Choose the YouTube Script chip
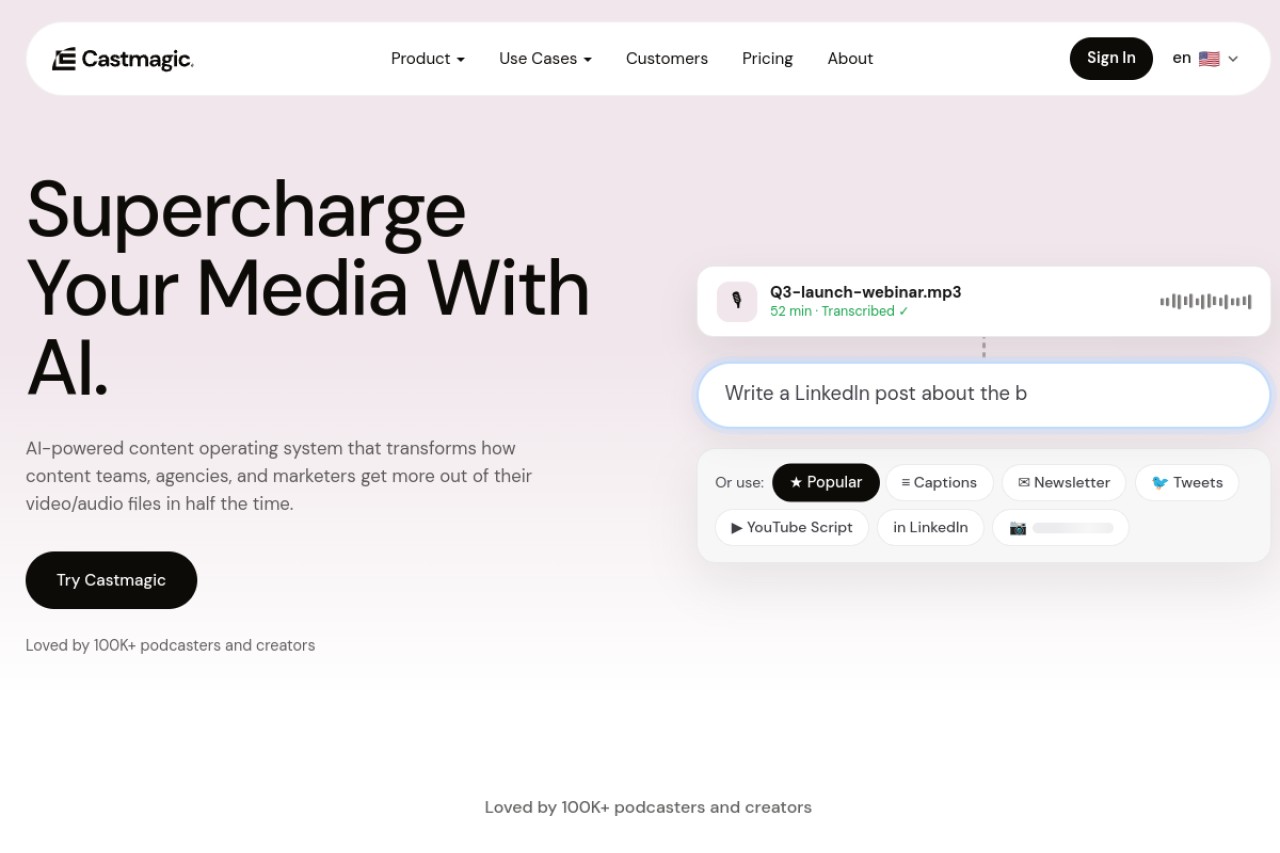This screenshot has width=1280, height=853. tap(792, 527)
